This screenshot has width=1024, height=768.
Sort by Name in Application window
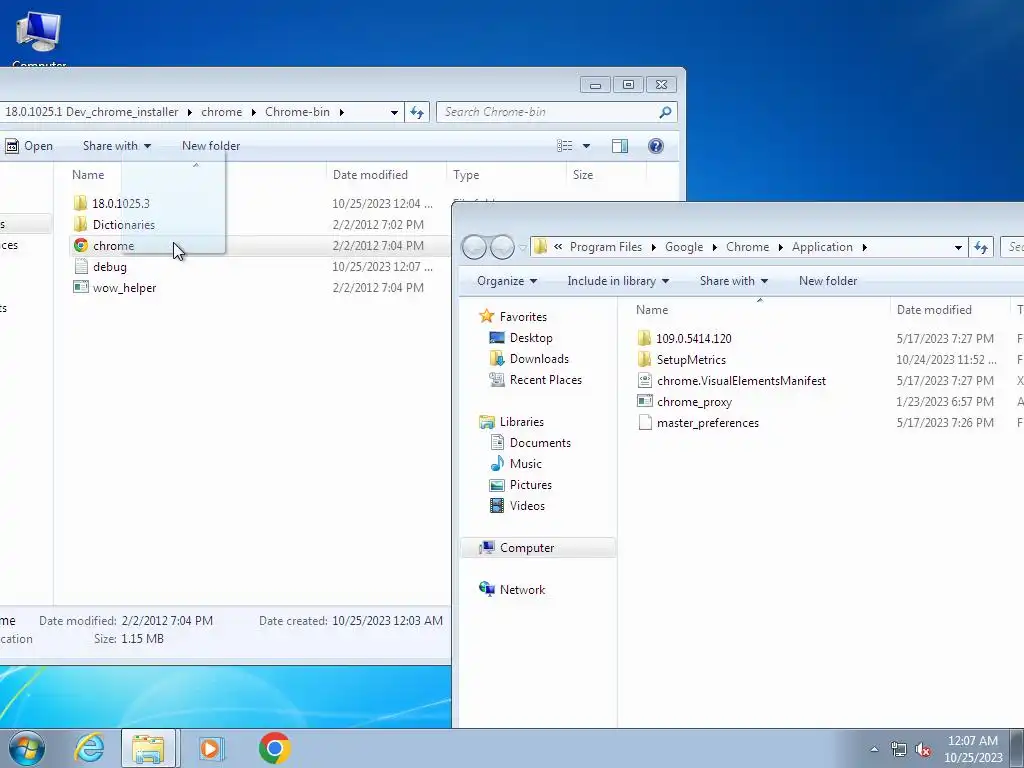(652, 310)
